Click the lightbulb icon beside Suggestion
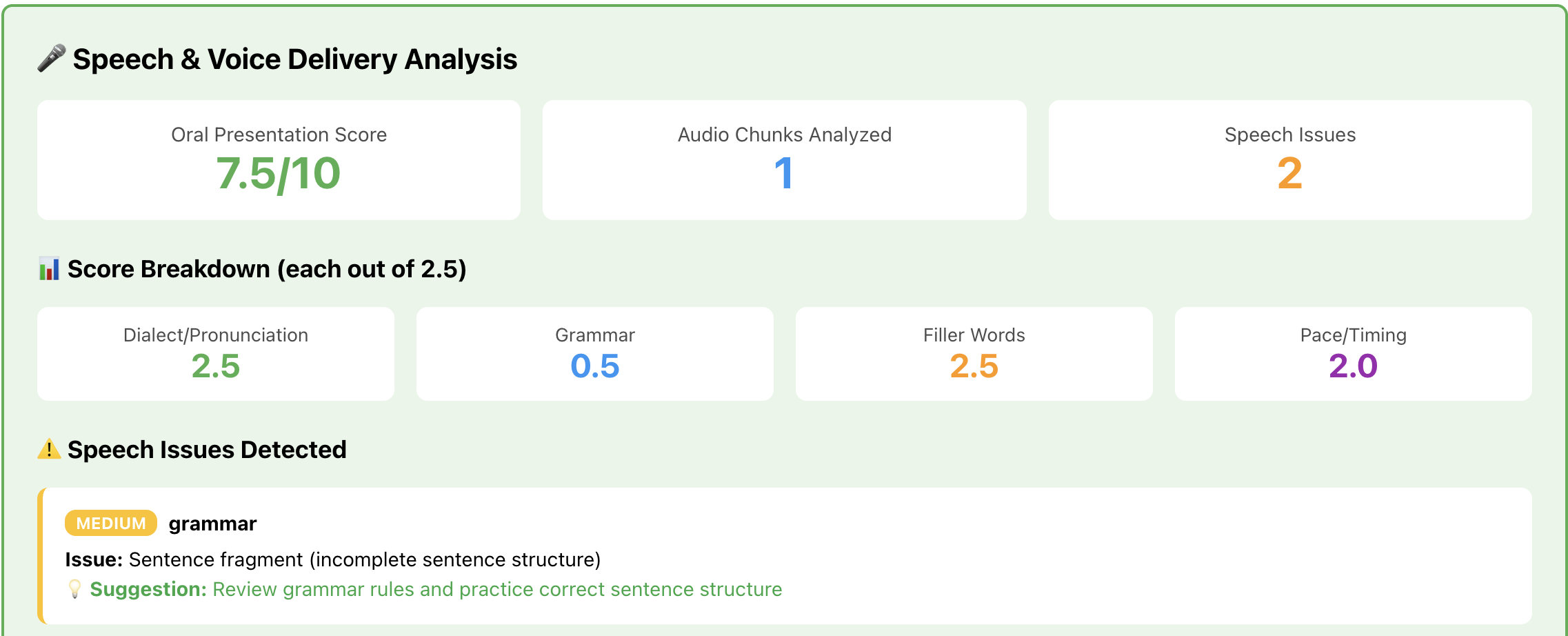This screenshot has width=1568, height=636. (74, 589)
